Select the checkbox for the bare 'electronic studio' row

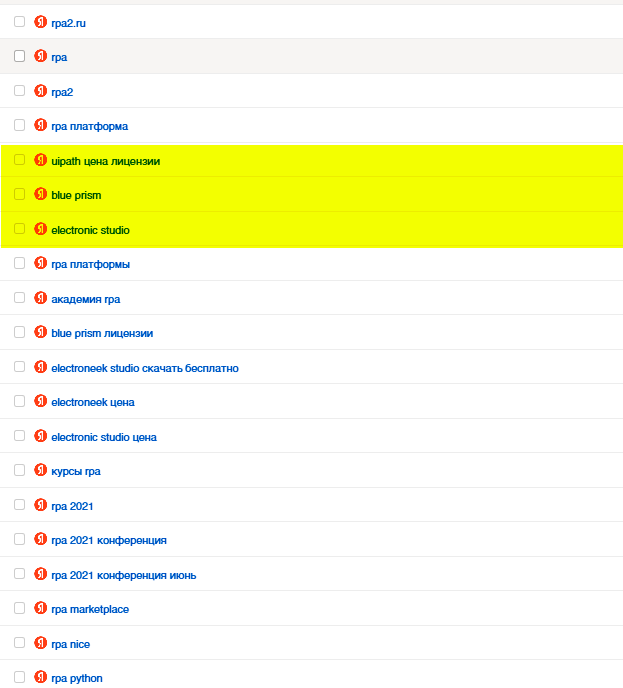[x=19, y=229]
